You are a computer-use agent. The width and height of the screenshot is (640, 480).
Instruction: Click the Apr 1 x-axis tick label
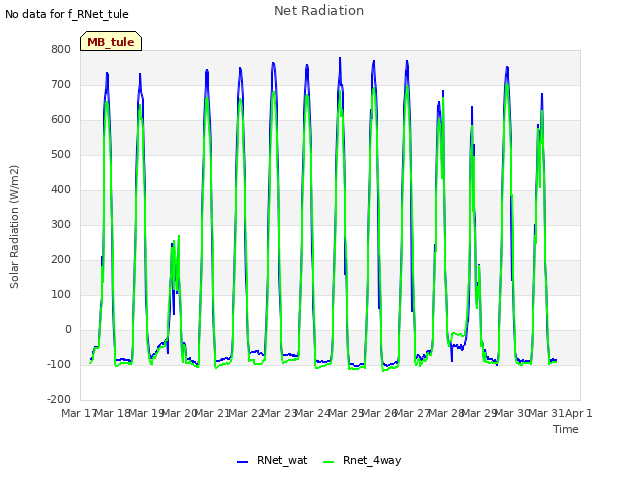pyautogui.click(x=579, y=413)
